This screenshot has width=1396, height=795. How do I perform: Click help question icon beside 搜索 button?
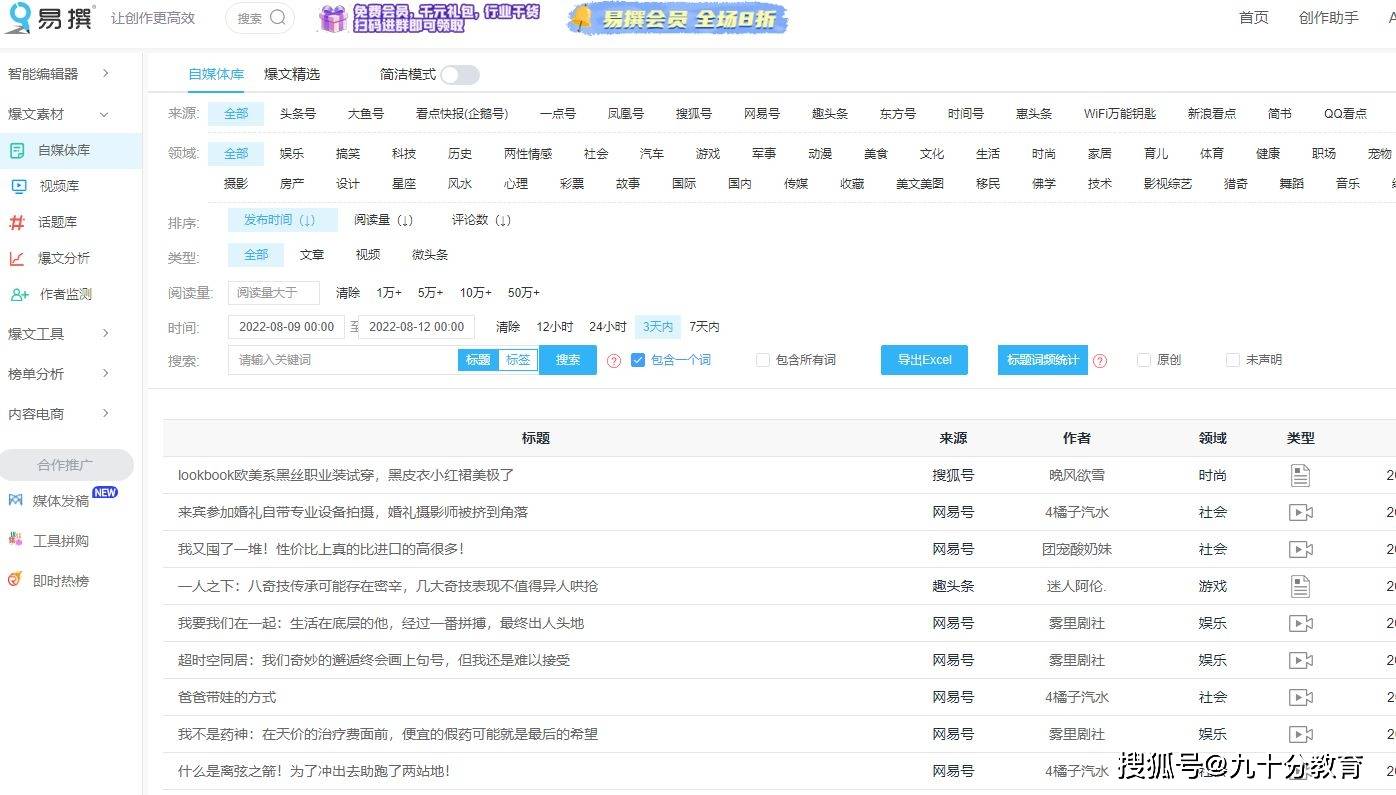(614, 361)
